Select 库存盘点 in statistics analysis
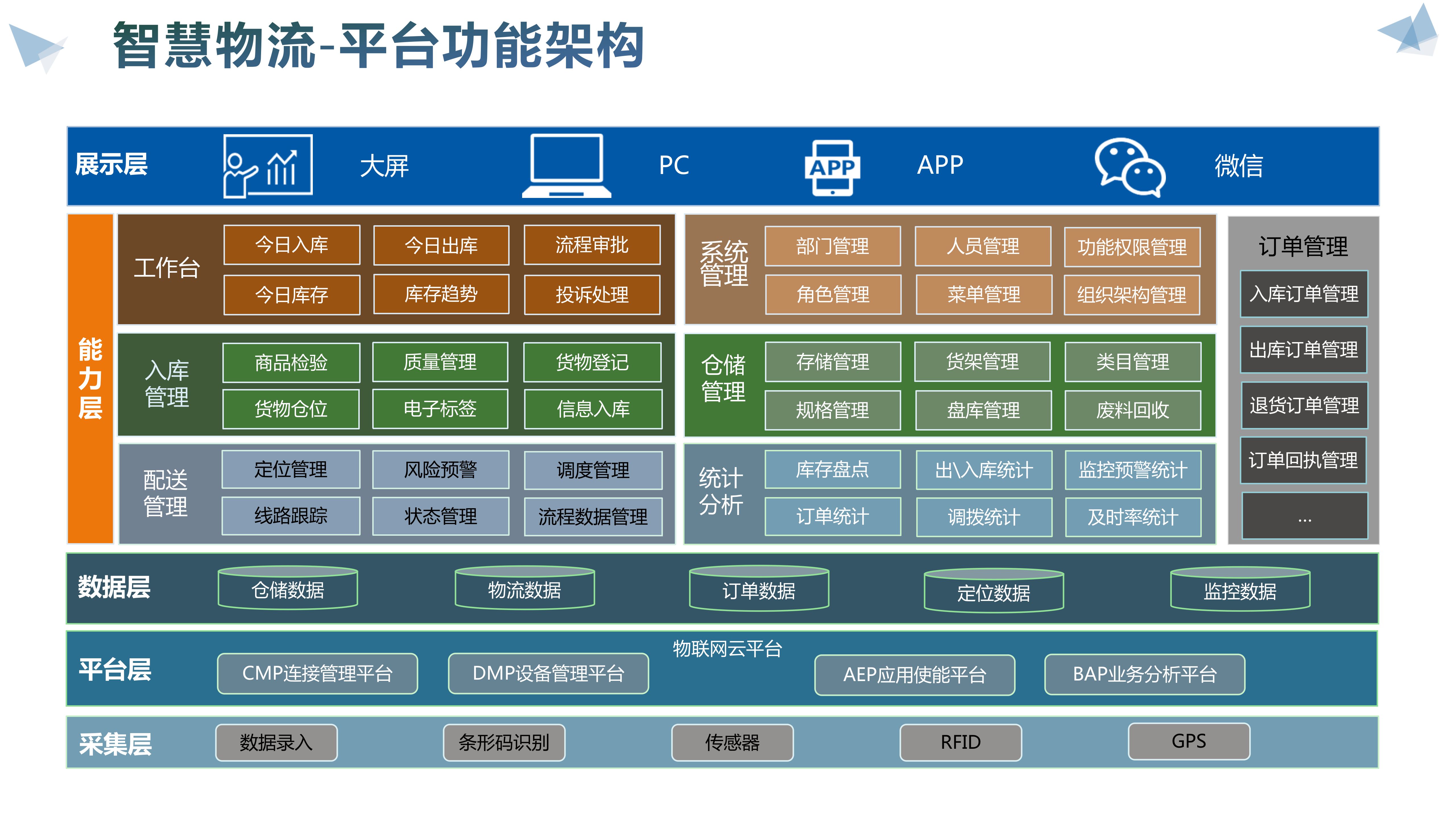The width and height of the screenshot is (1456, 819). click(833, 469)
